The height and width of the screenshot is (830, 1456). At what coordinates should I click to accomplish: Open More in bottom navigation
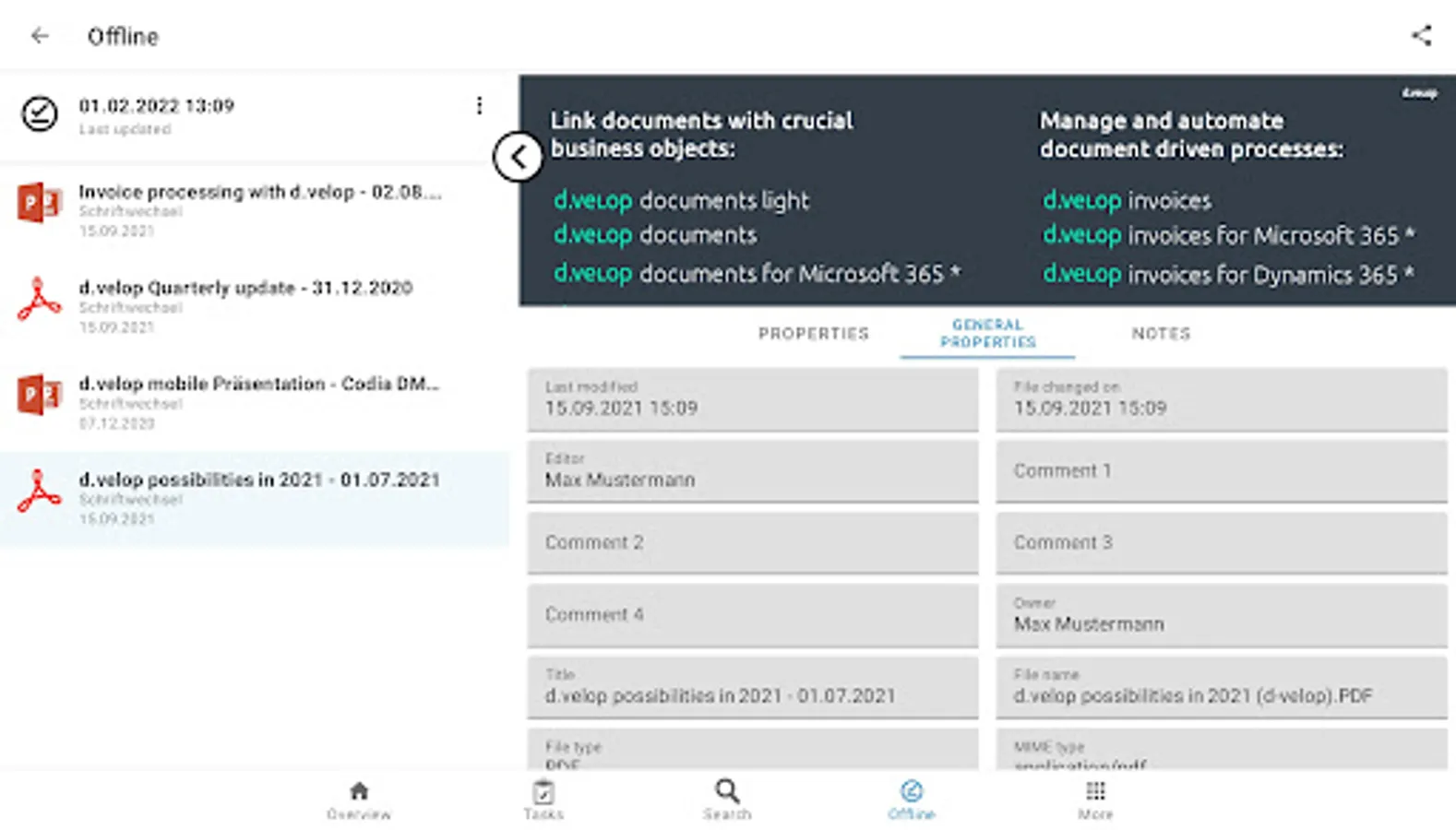pos(1095,800)
